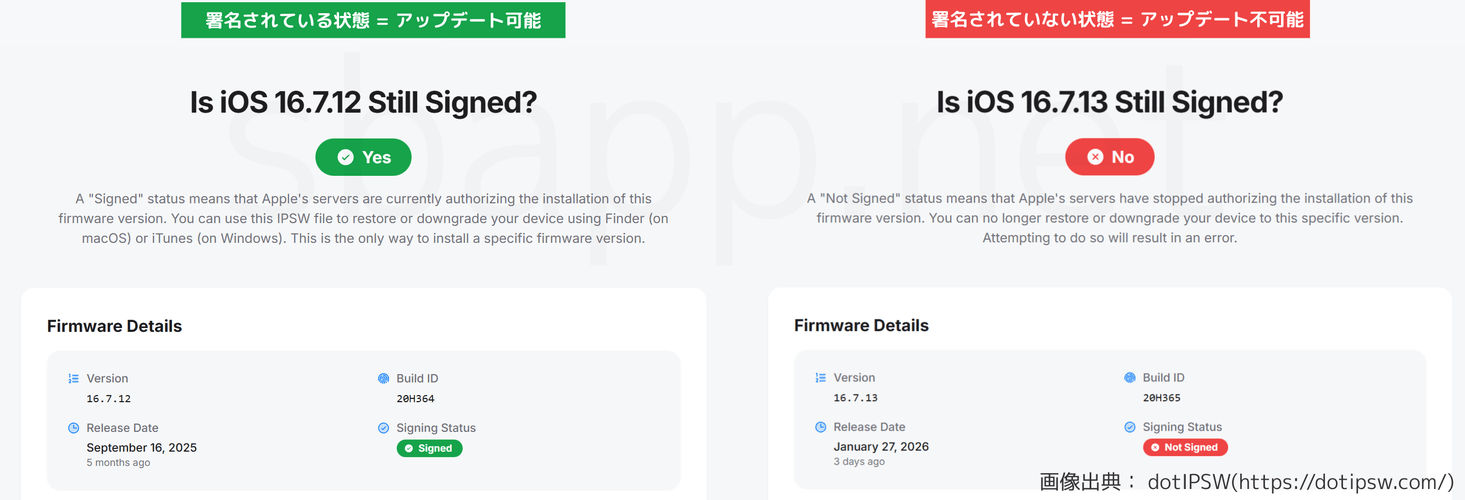1465x500 pixels.
Task: Click the checkmark icon inside the Yes badge
Action: [x=346, y=157]
